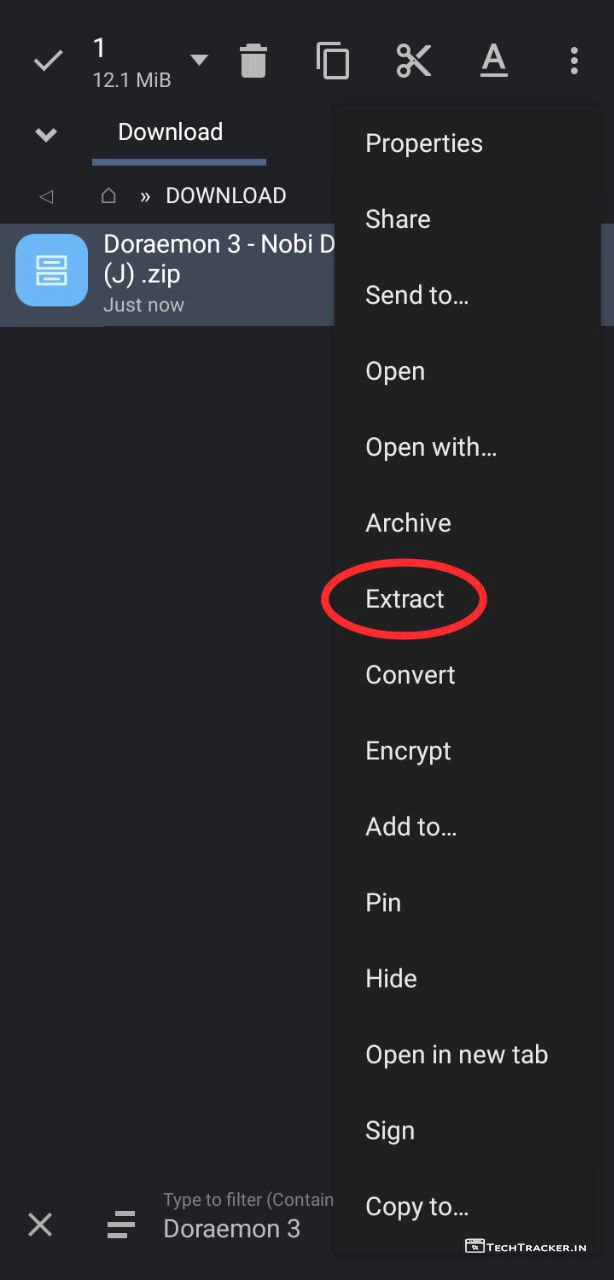Tap the home icon in breadcrumb
Screen dimensions: 614x1280
(109, 196)
